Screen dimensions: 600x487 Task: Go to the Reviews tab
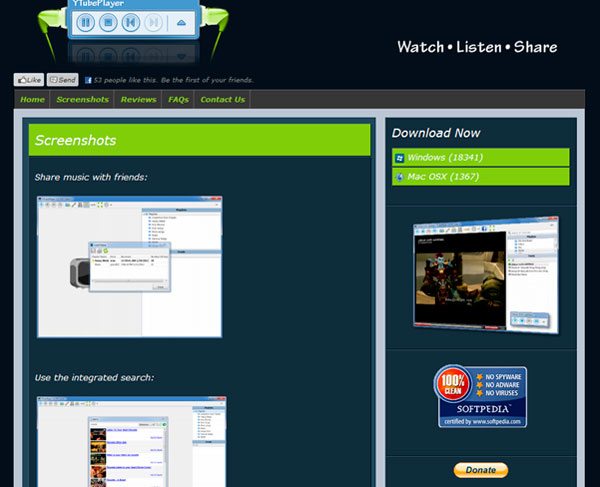click(138, 100)
